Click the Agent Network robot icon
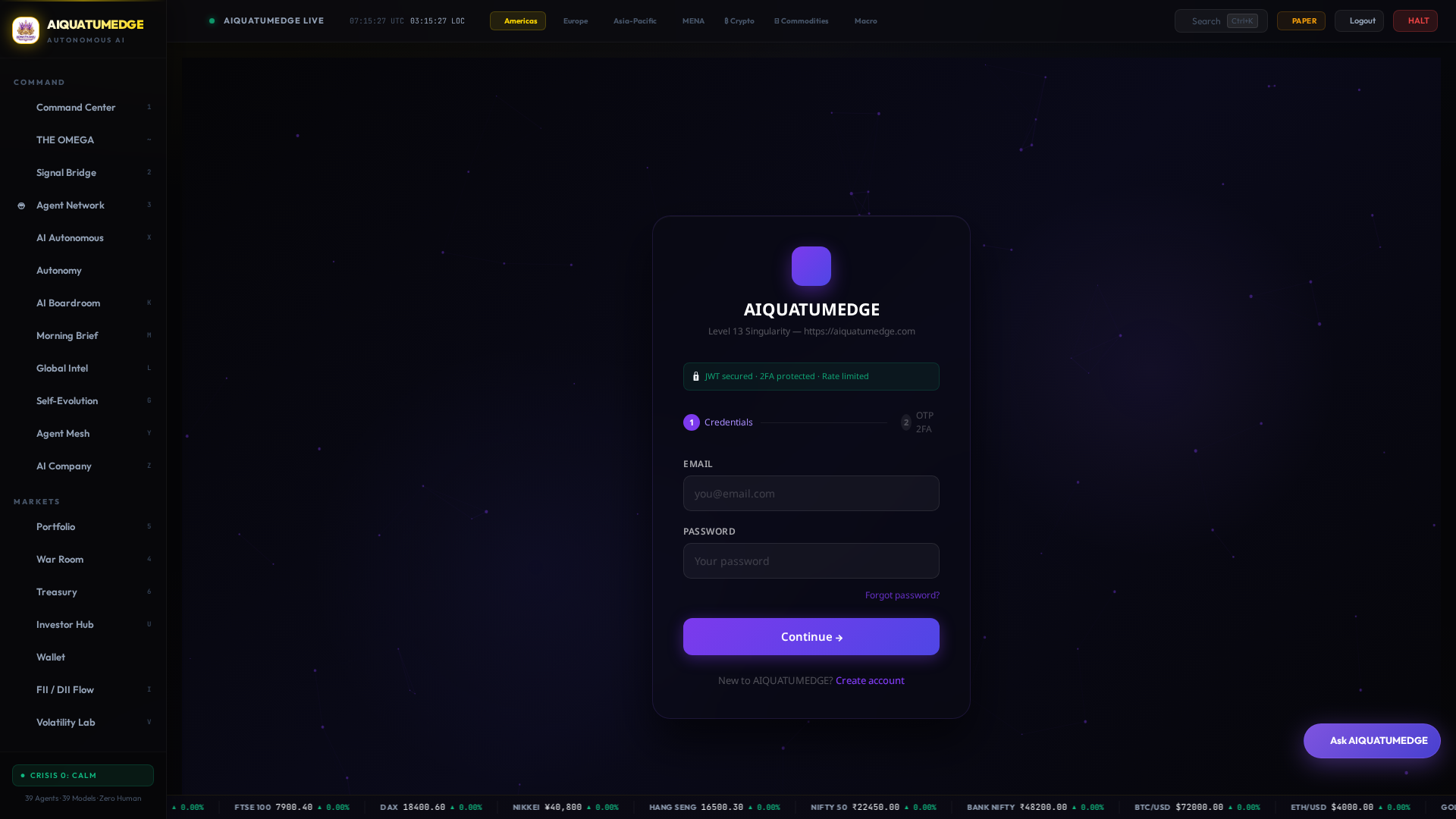 coord(21,206)
